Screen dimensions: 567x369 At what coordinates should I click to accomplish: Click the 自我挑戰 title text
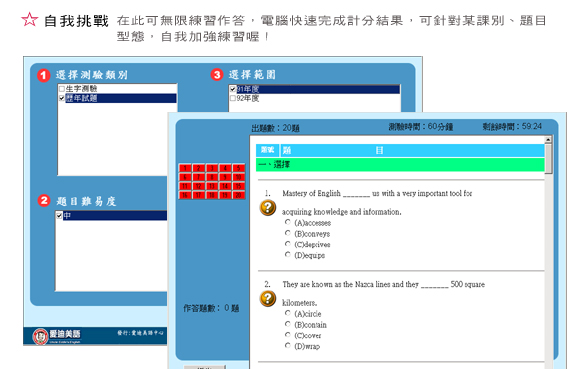[x=76, y=21]
